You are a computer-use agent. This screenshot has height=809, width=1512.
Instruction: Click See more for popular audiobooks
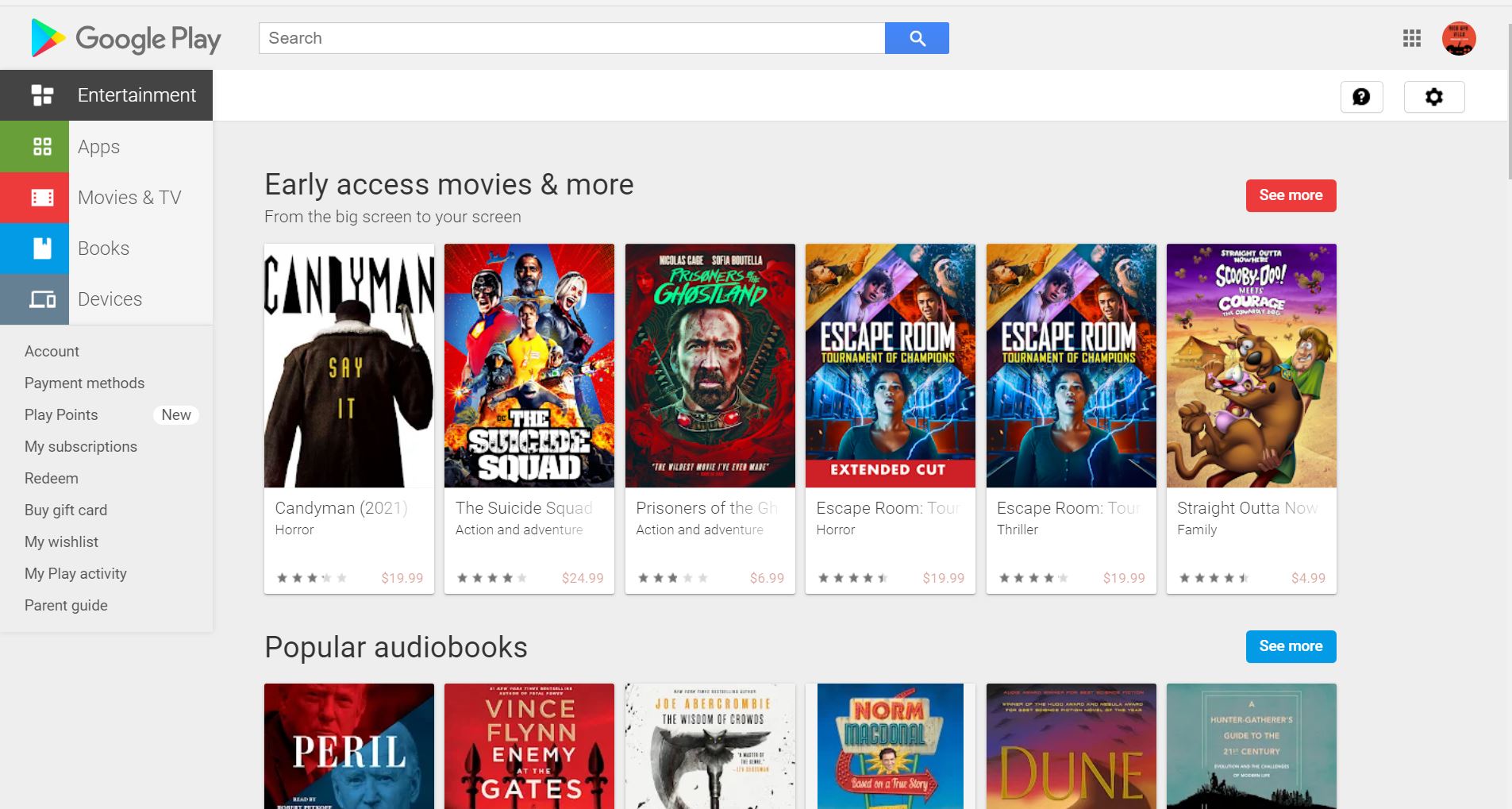point(1291,646)
